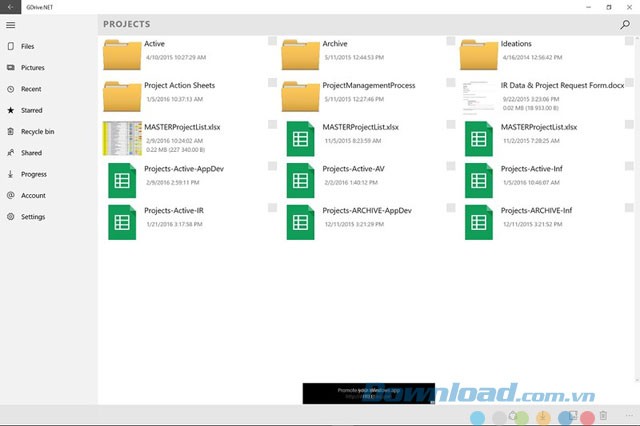Mark the Projects-ARCHIVE-Inf checkbox
Viewport: 640px width, 426px height.
click(x=629, y=208)
